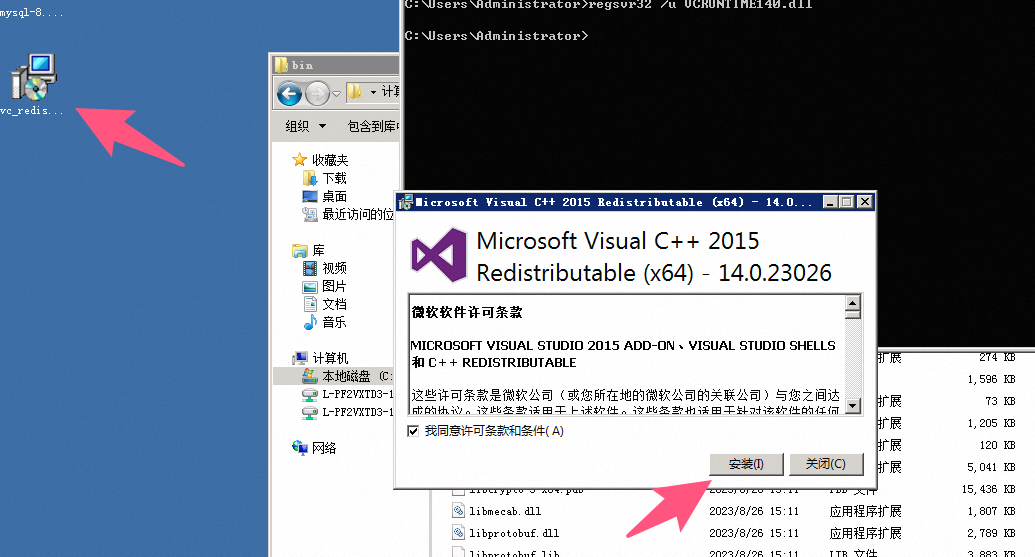This screenshot has width=1035, height=557.
Task: Click the 2,789 KB size cell
Action: [991, 533]
